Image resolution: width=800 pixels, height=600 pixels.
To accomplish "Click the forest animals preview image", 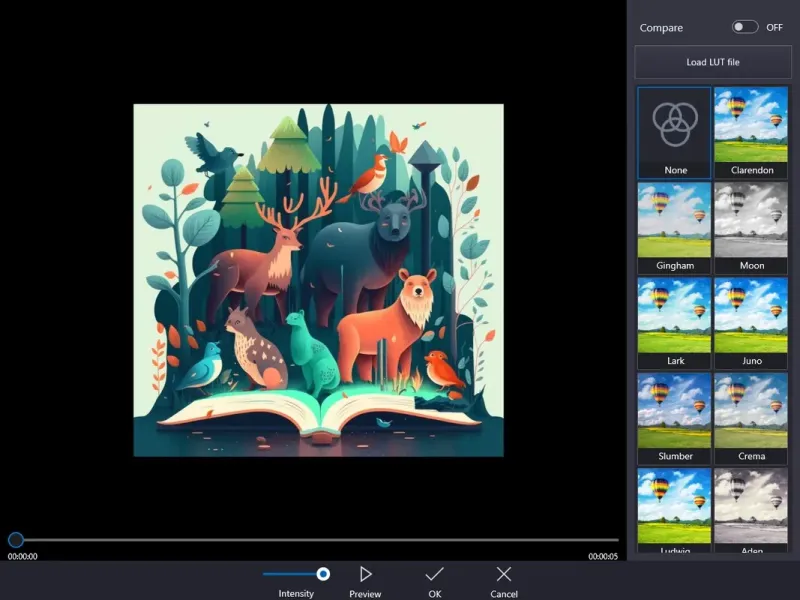I will [x=318, y=280].
